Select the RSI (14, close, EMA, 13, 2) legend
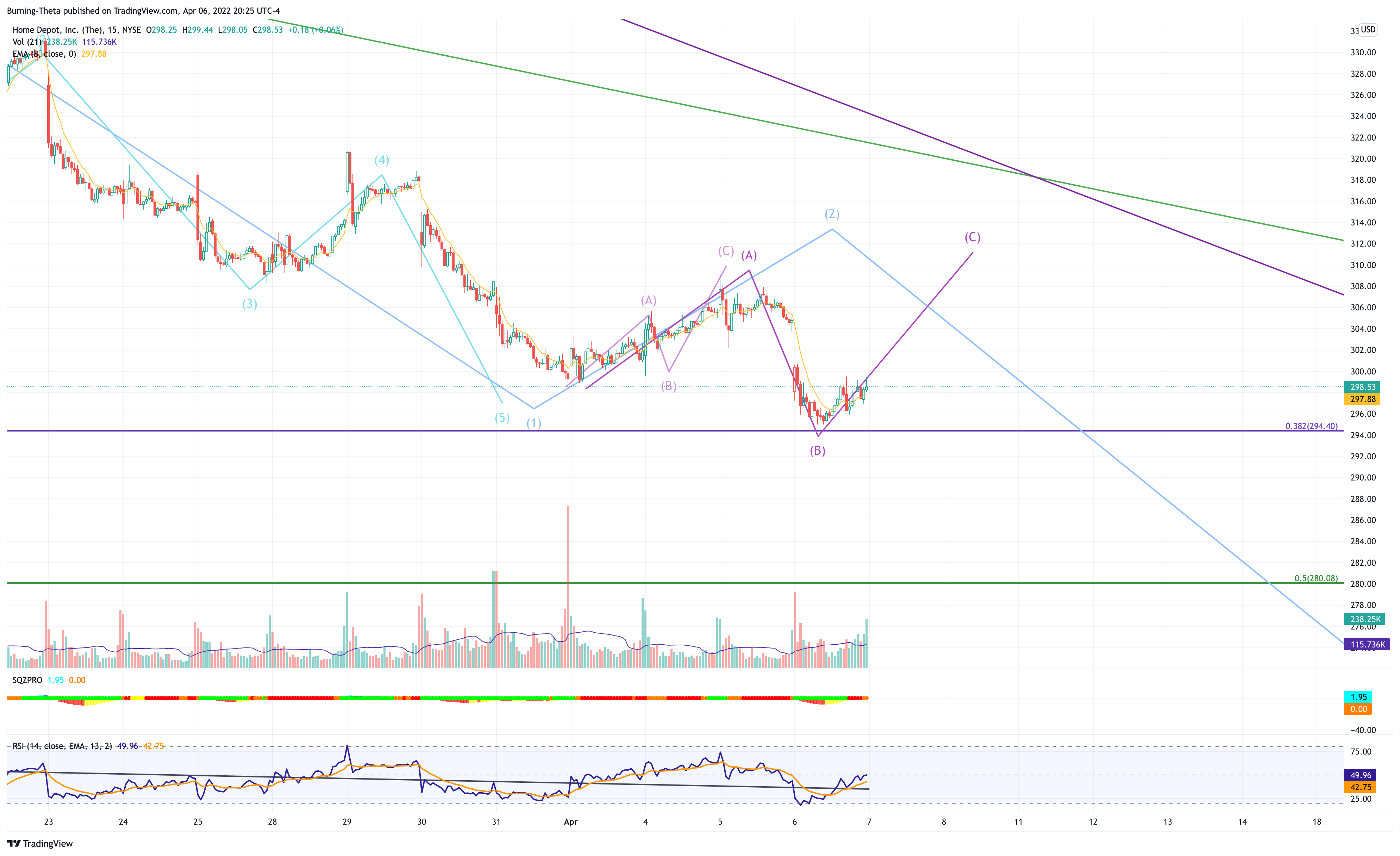The height and width of the screenshot is (856, 1400). tap(63, 746)
